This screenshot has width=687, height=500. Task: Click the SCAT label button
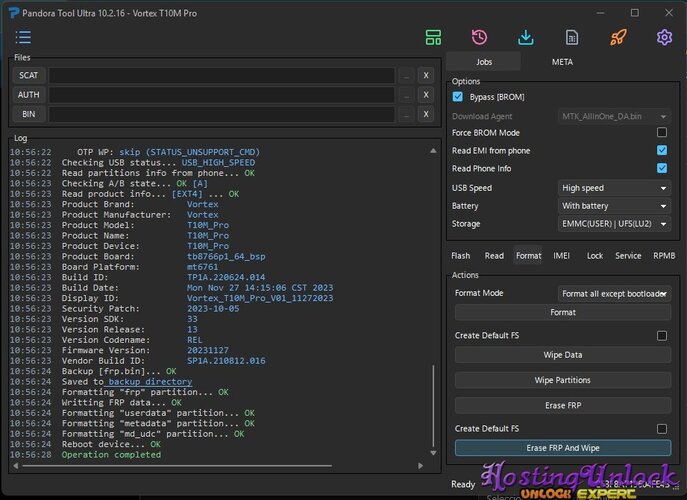point(28,75)
